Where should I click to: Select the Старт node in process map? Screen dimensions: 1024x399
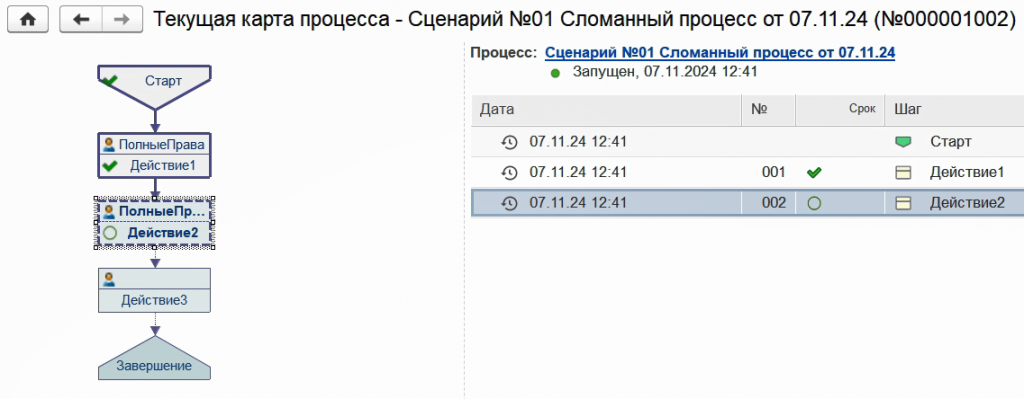(154, 87)
